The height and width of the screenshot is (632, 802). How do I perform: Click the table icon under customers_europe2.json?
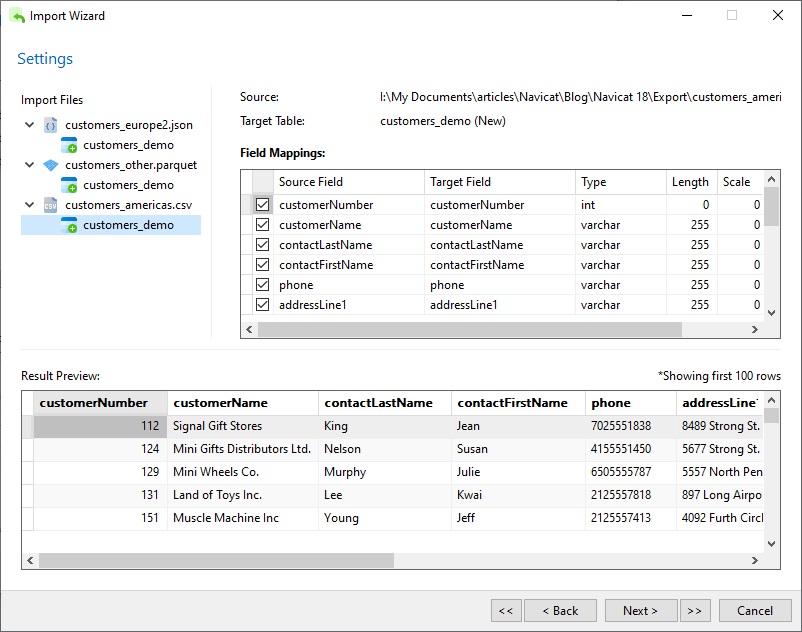click(69, 145)
